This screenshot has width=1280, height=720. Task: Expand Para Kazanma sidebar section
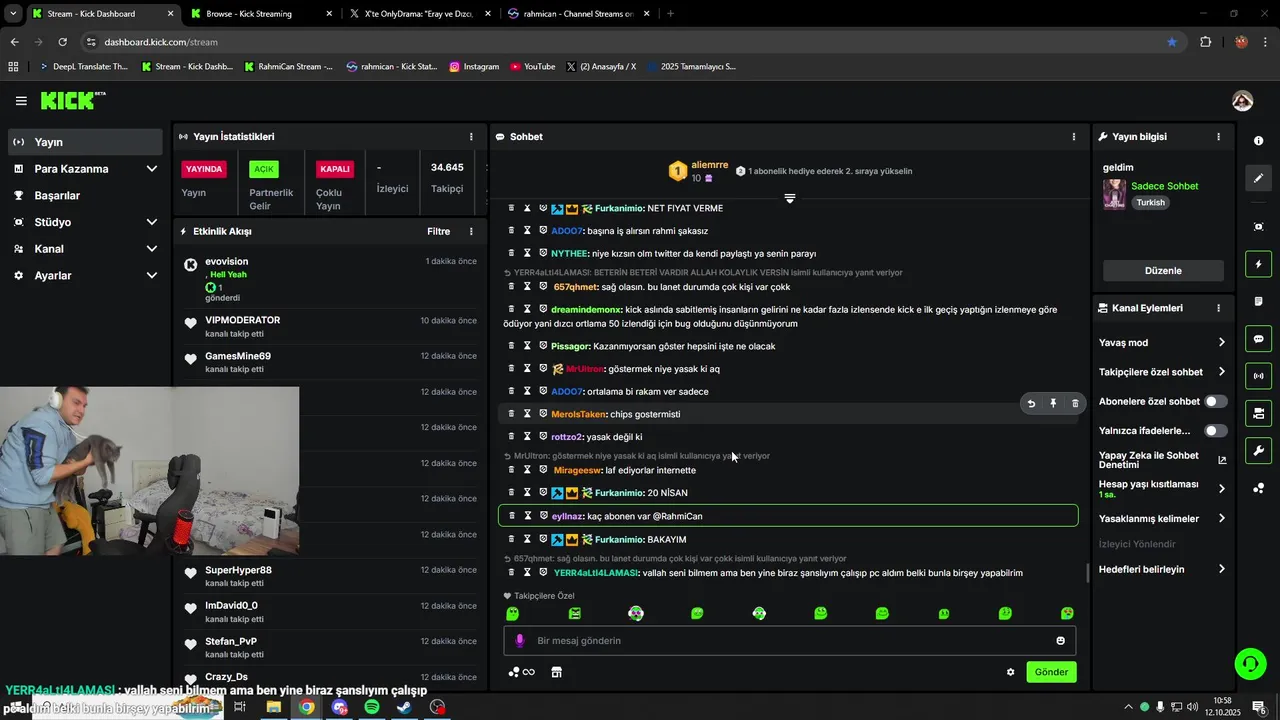pos(85,169)
